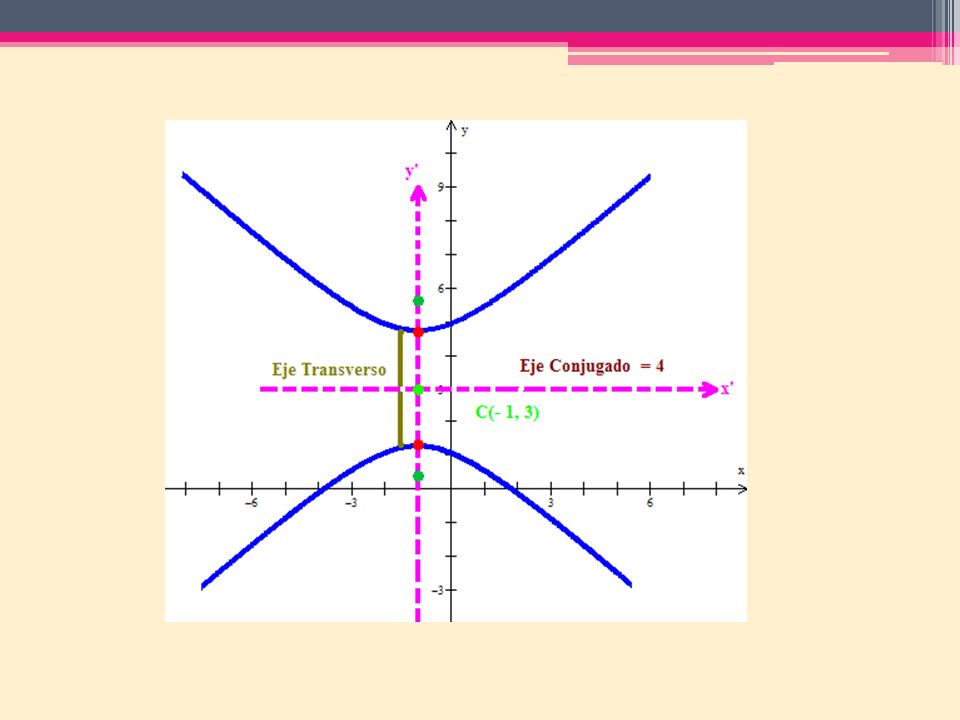Click the y-axis tick label 6

(x=441, y=288)
